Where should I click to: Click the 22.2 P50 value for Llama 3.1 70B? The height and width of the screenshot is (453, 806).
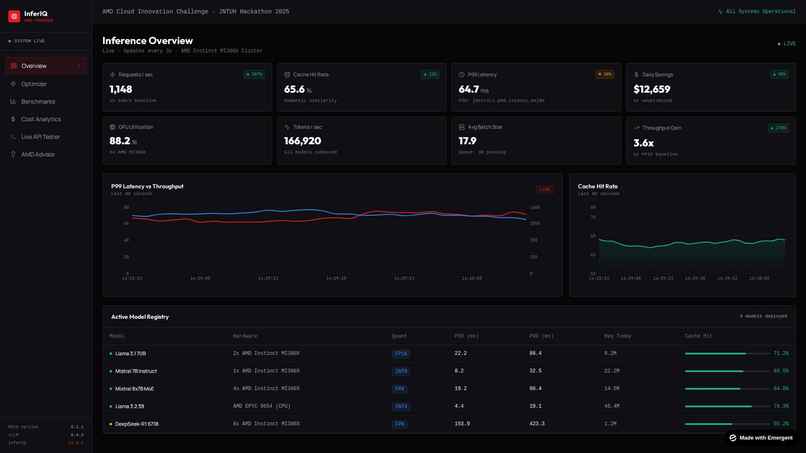pyautogui.click(x=461, y=353)
